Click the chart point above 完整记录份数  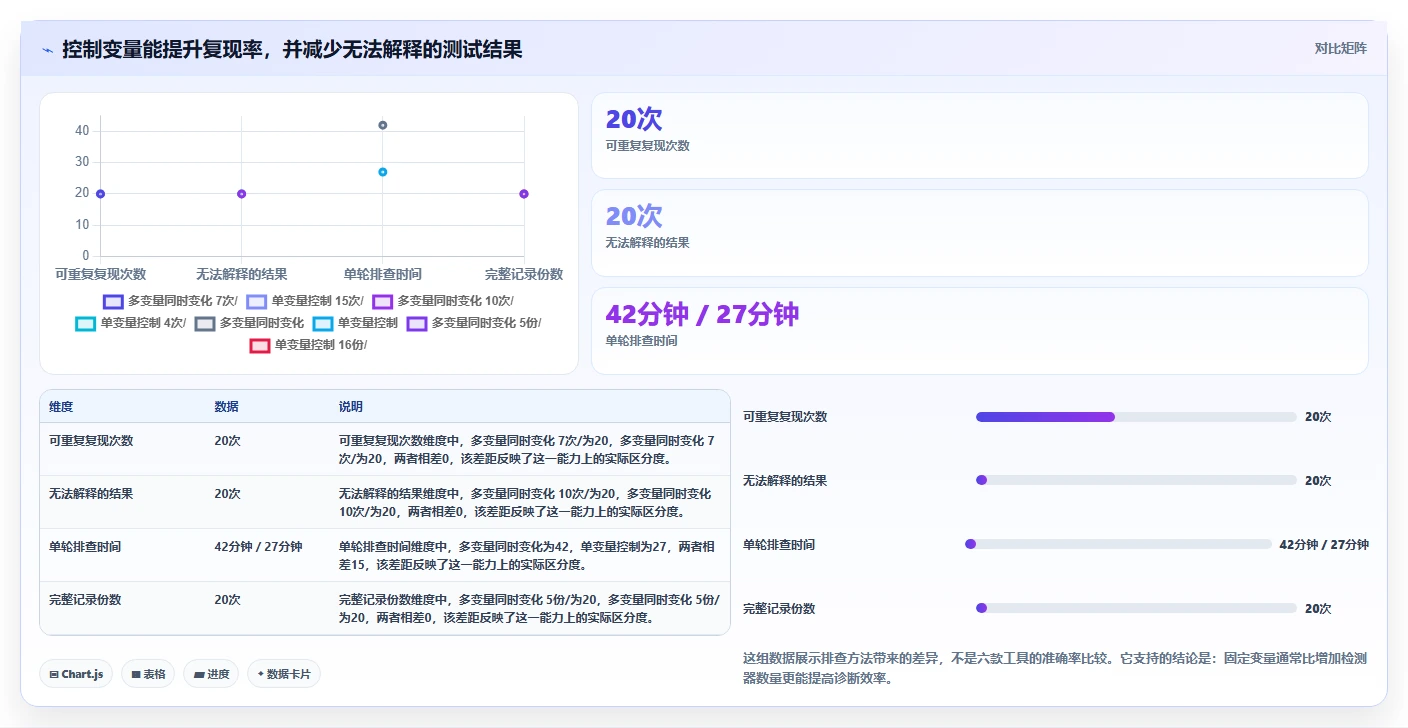tap(524, 194)
